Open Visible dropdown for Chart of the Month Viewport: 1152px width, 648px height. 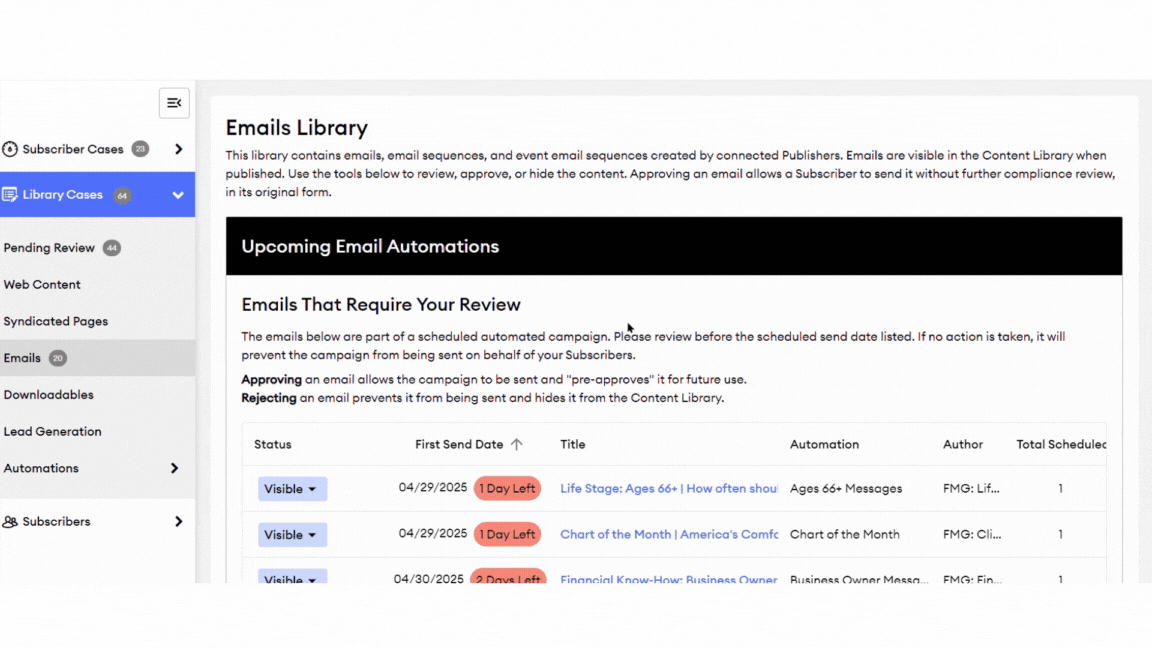coord(292,535)
